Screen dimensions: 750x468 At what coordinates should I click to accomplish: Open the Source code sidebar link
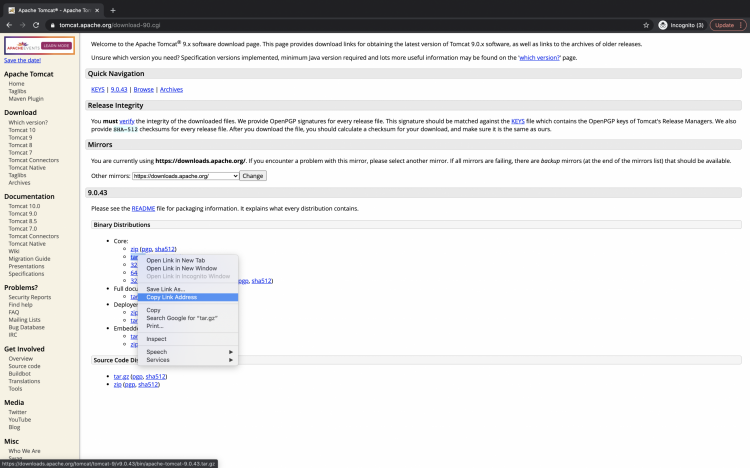pyautogui.click(x=24, y=366)
